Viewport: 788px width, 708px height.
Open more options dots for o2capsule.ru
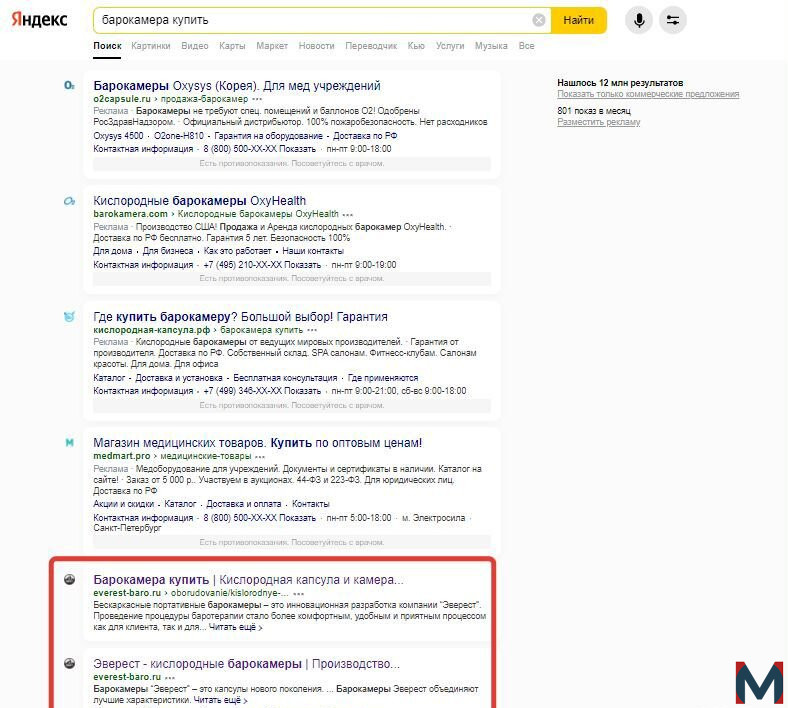(257, 99)
